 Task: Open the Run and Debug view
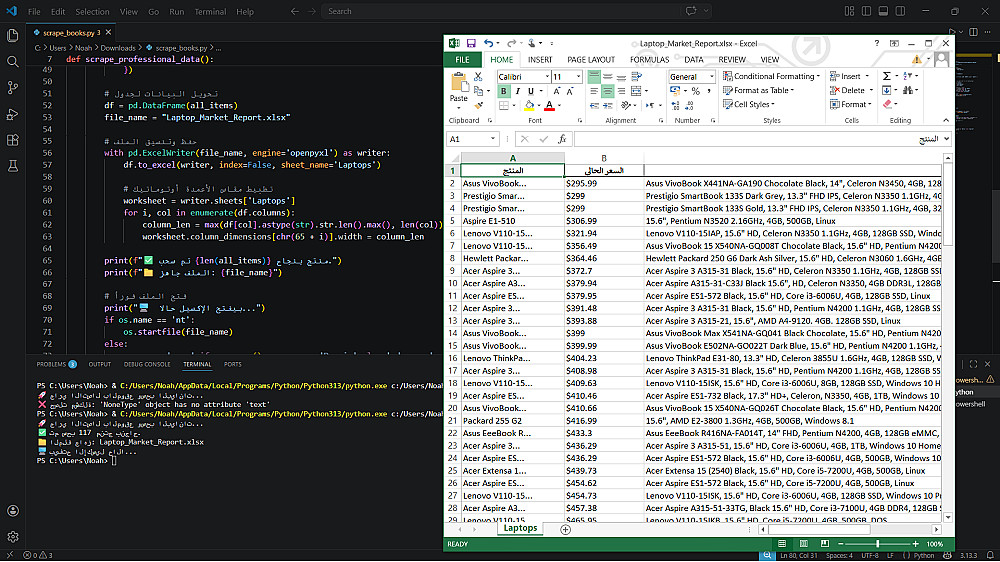tap(13, 113)
